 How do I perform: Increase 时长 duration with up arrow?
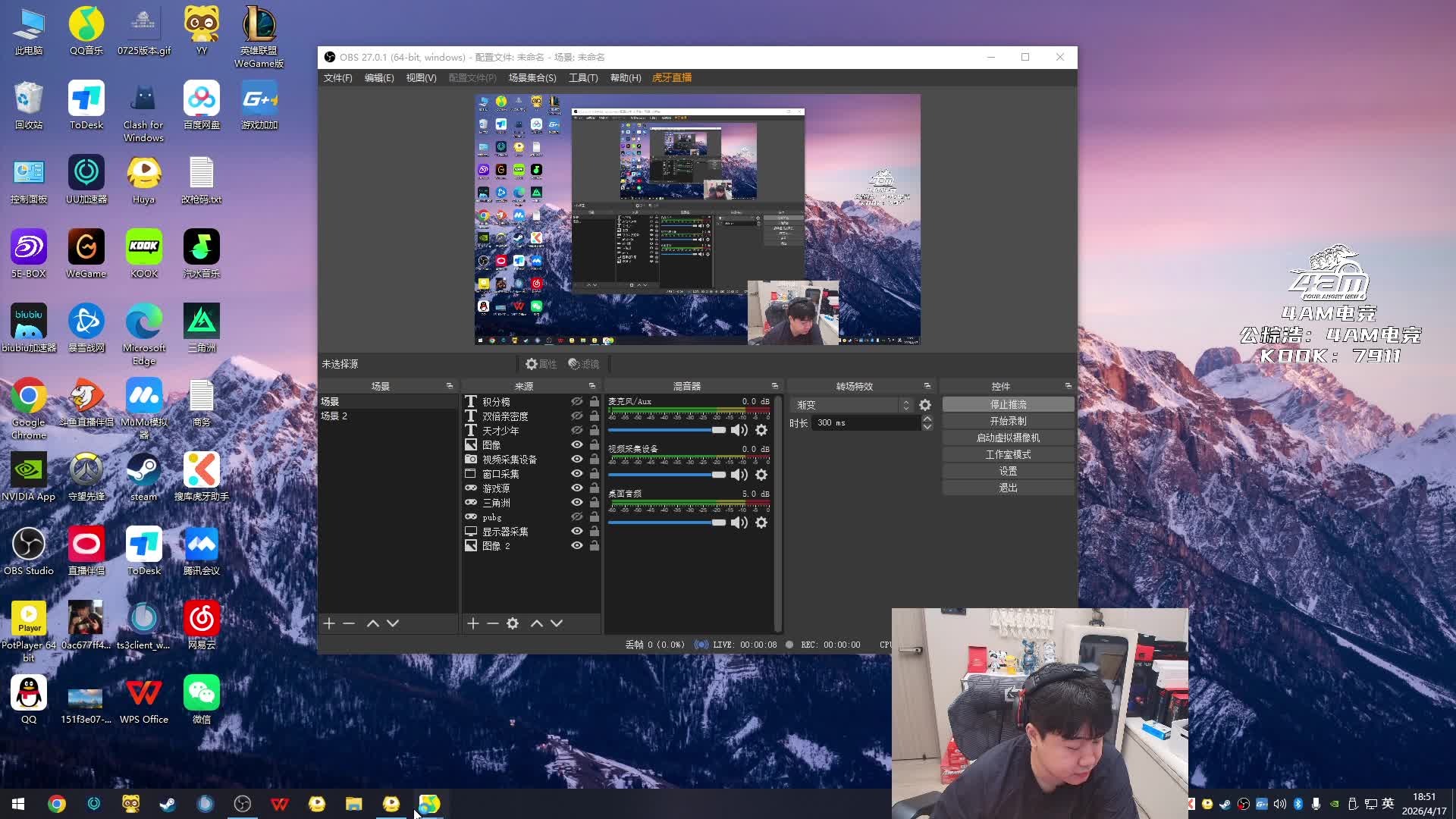click(927, 419)
